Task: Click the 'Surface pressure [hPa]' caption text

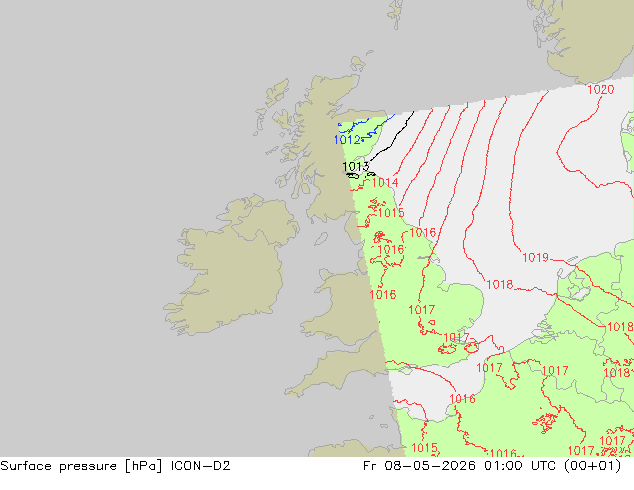Action: click(81, 466)
